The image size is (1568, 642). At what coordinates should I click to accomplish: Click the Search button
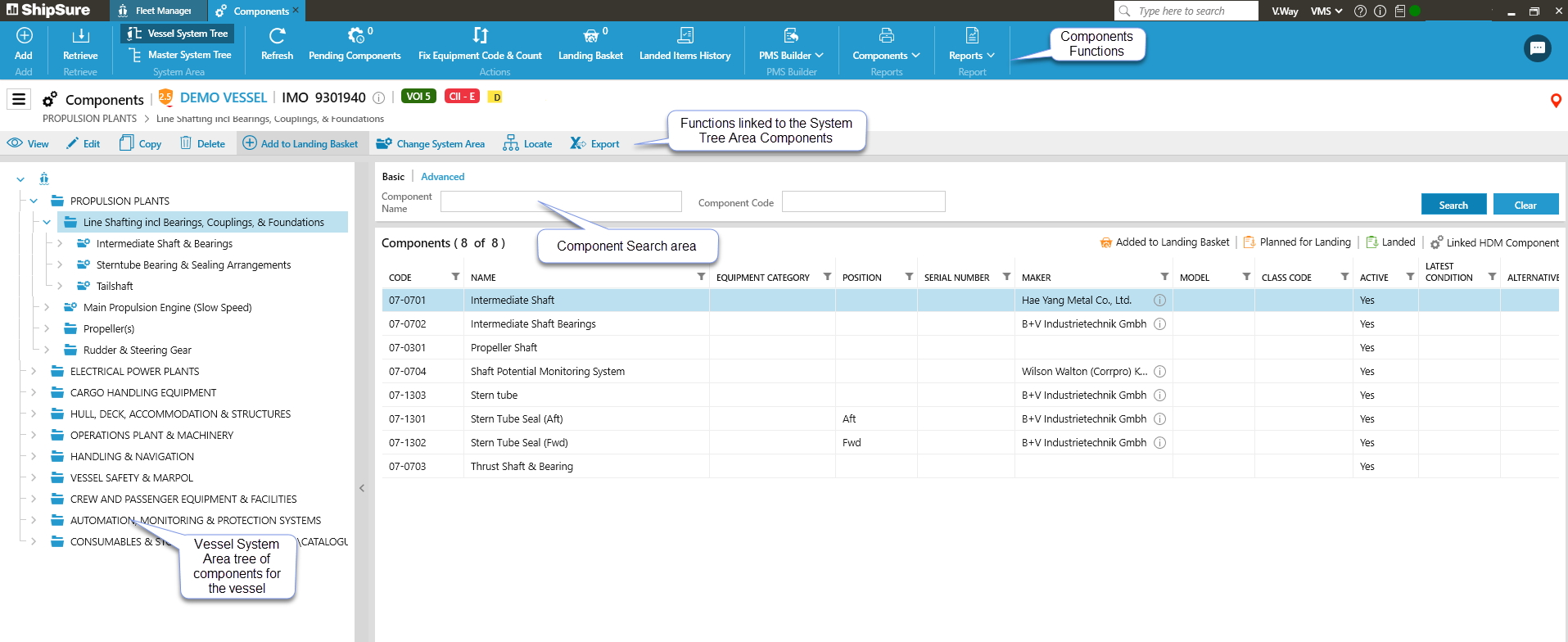tap(1453, 205)
